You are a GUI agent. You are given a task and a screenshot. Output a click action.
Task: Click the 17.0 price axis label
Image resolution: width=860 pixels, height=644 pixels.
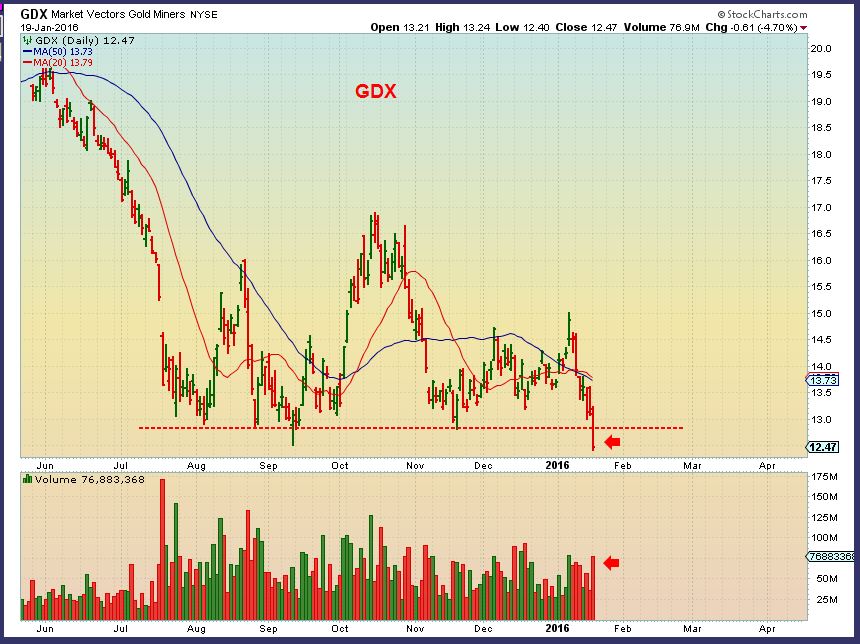coord(821,207)
